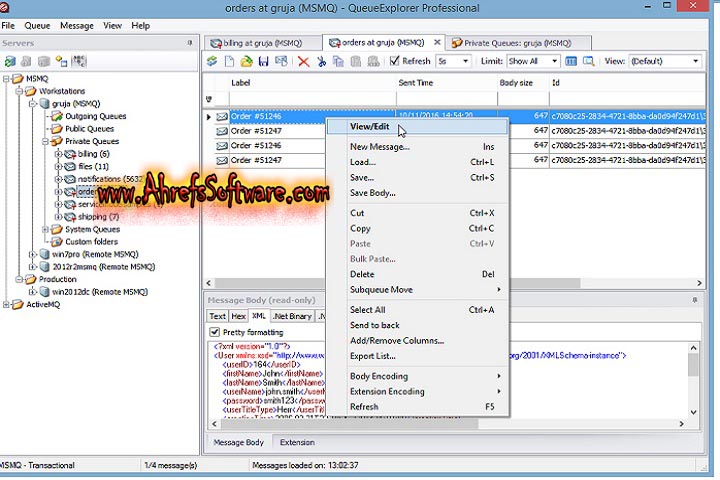Click the blue floppy disk Save icon
Image resolution: width=720 pixels, height=480 pixels.
[x=263, y=62]
